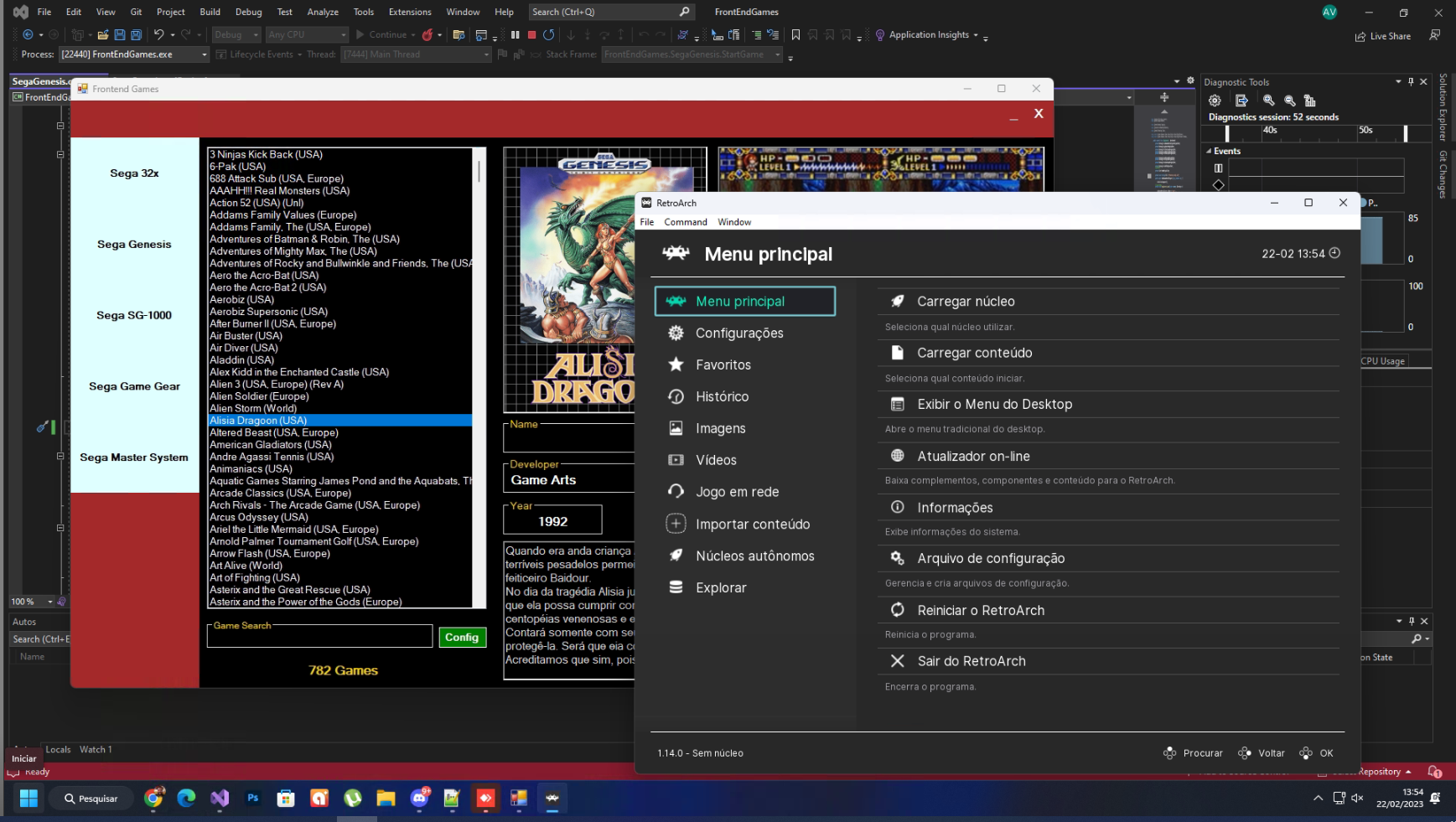Image resolution: width=1456 pixels, height=822 pixels.
Task: Click the Carregar núcleo rocket icon
Action: click(x=897, y=302)
